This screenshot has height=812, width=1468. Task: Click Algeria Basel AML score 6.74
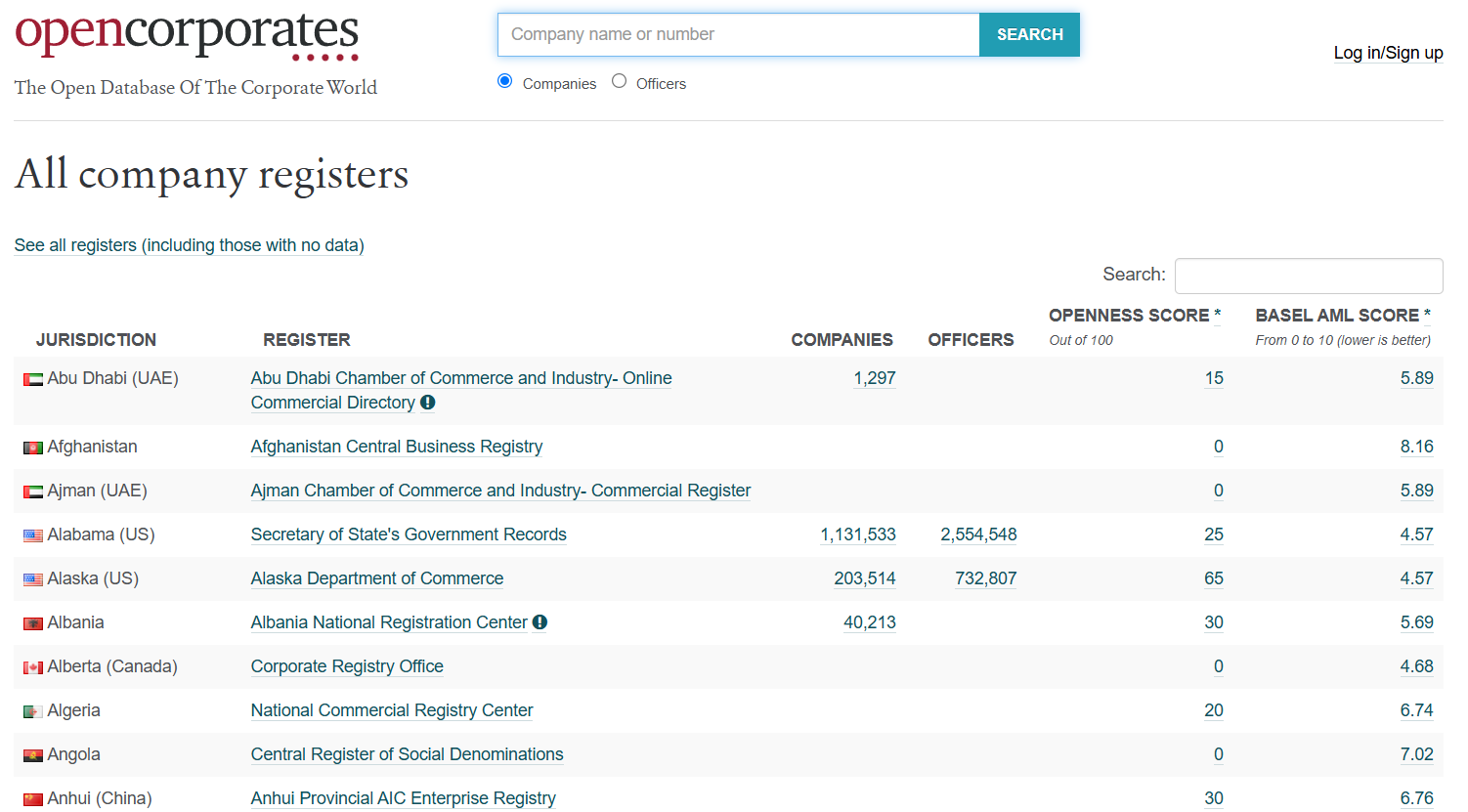point(1417,710)
